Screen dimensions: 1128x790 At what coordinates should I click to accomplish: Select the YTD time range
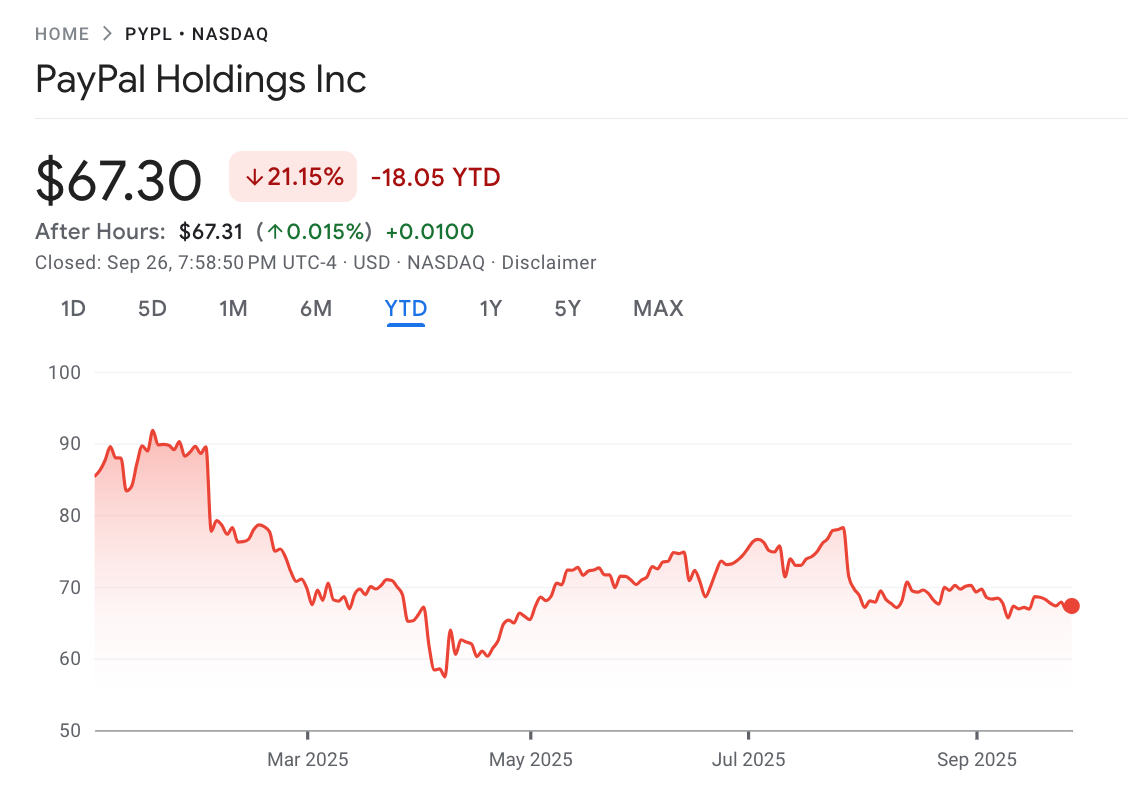pyautogui.click(x=405, y=309)
